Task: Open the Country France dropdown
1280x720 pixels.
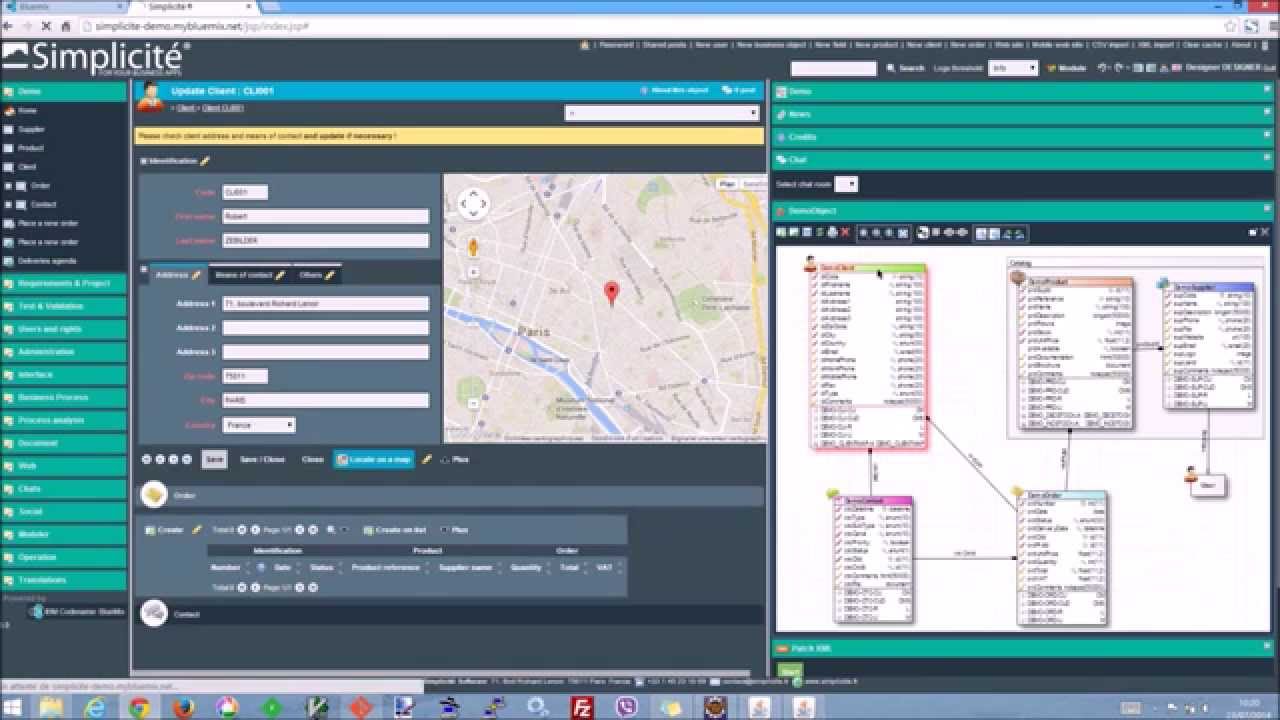Action: click(259, 425)
